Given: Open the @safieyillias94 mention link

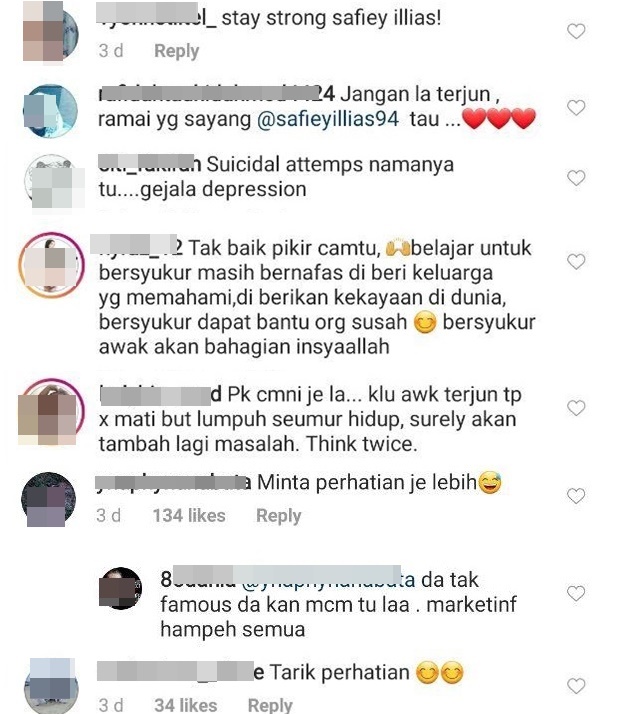Looking at the screenshot, I should click(x=328, y=119).
